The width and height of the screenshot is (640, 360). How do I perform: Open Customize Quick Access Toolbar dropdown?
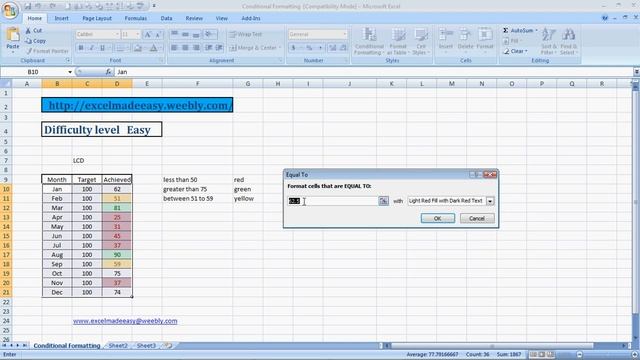tap(154, 6)
